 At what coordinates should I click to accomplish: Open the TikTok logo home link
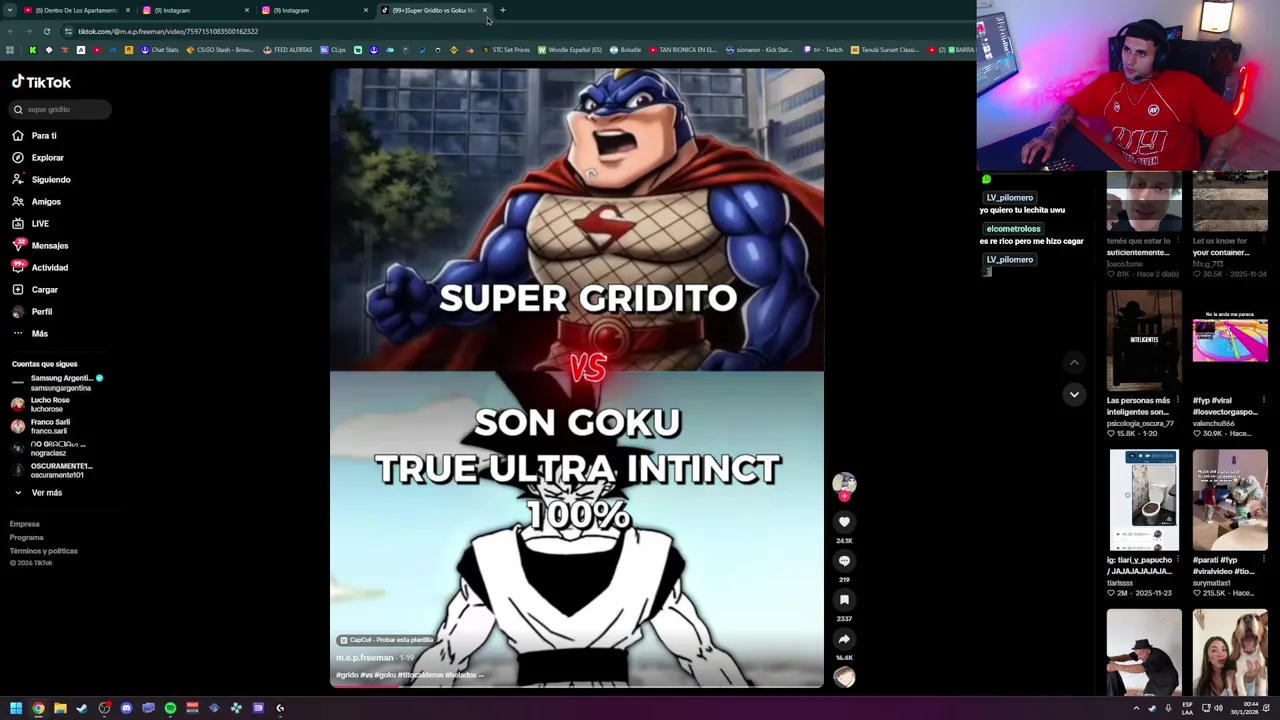pyautogui.click(x=41, y=82)
